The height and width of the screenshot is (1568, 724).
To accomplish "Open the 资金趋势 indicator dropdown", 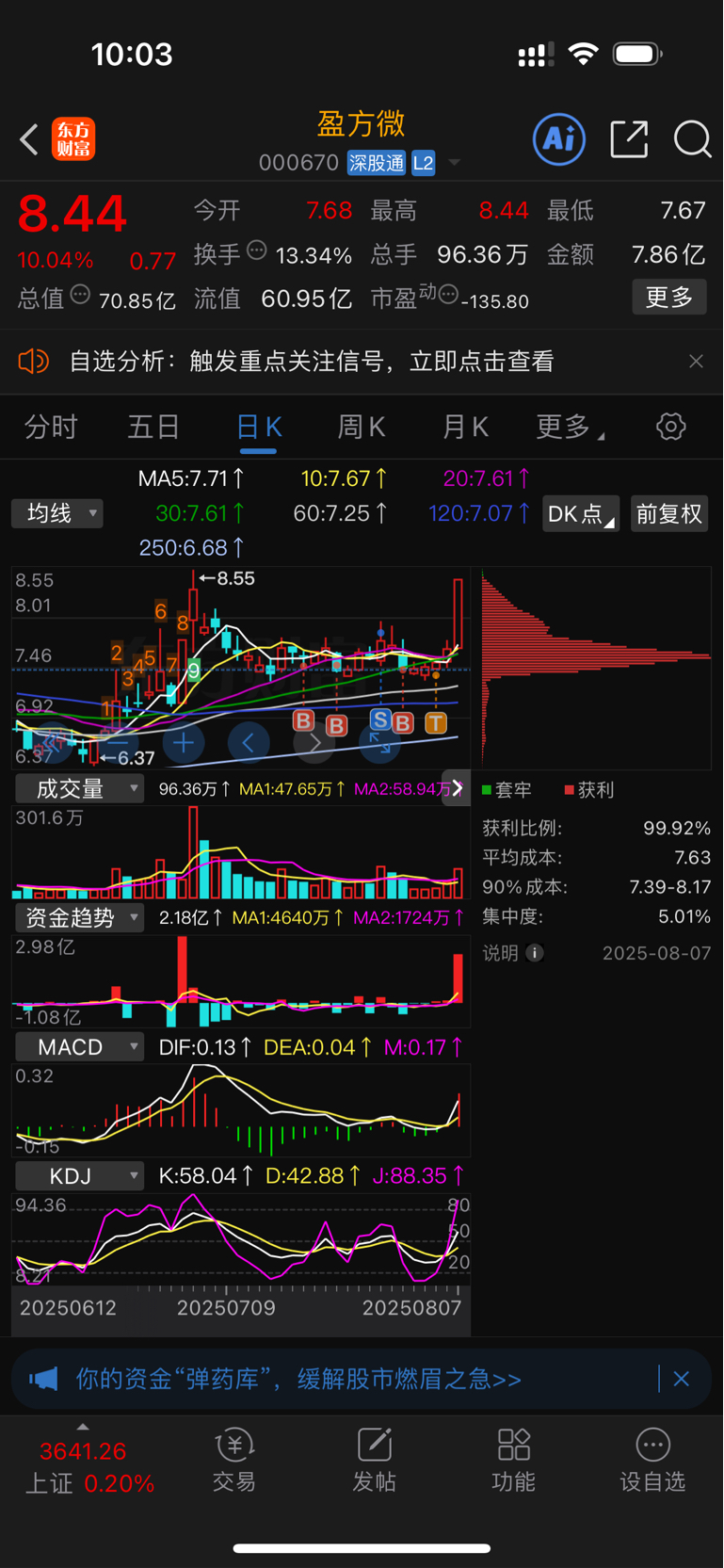I will (x=79, y=917).
